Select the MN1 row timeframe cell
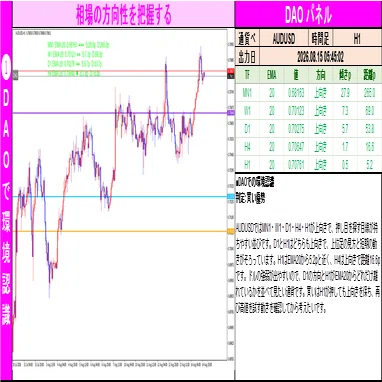 point(247,93)
